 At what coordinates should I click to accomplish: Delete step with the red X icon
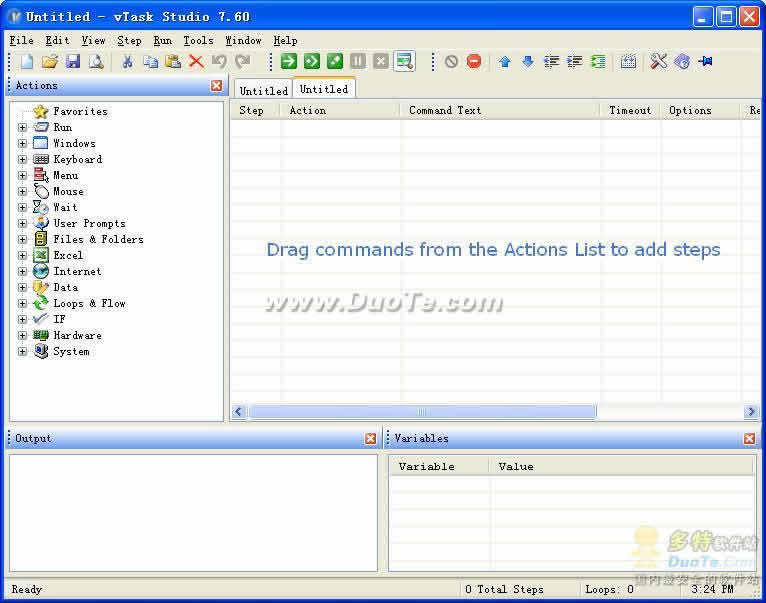coord(196,62)
